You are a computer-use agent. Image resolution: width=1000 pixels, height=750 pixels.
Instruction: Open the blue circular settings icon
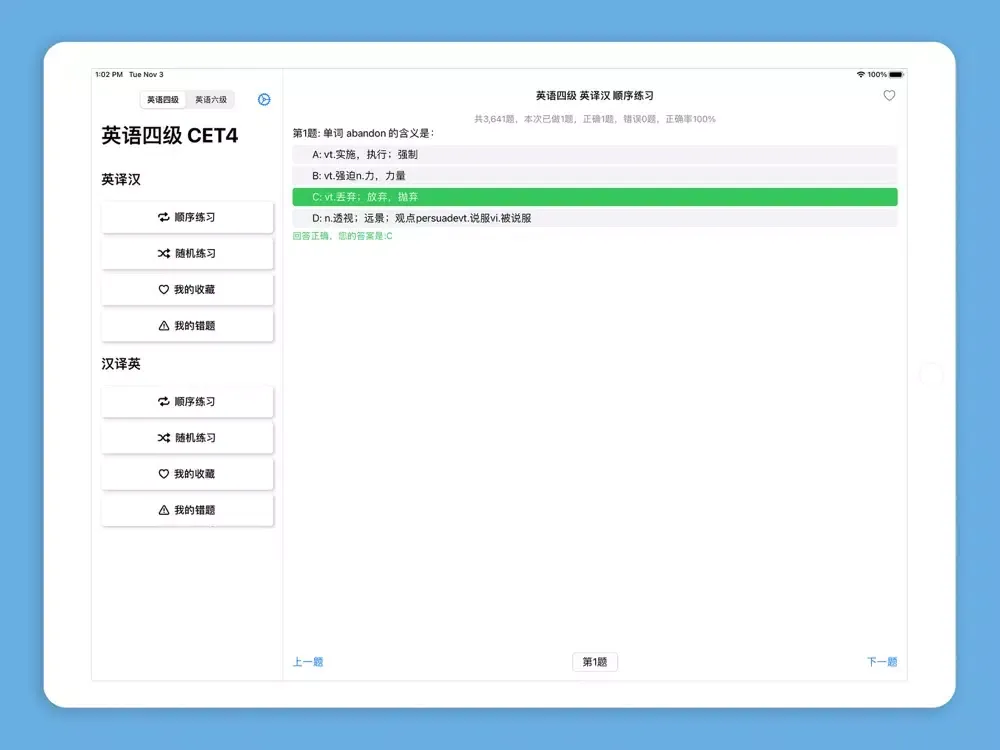coord(264,99)
